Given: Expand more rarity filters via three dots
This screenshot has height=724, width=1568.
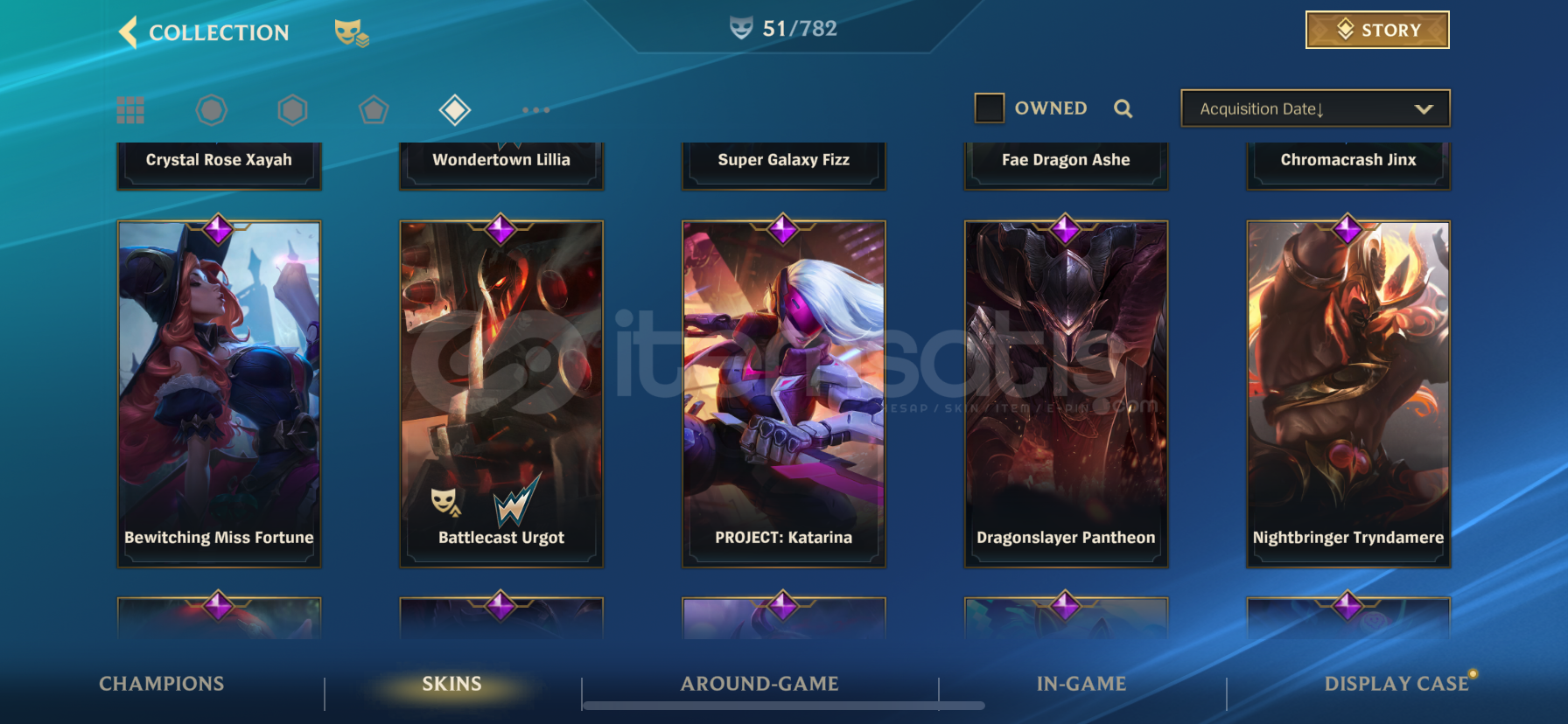Looking at the screenshot, I should click(535, 110).
